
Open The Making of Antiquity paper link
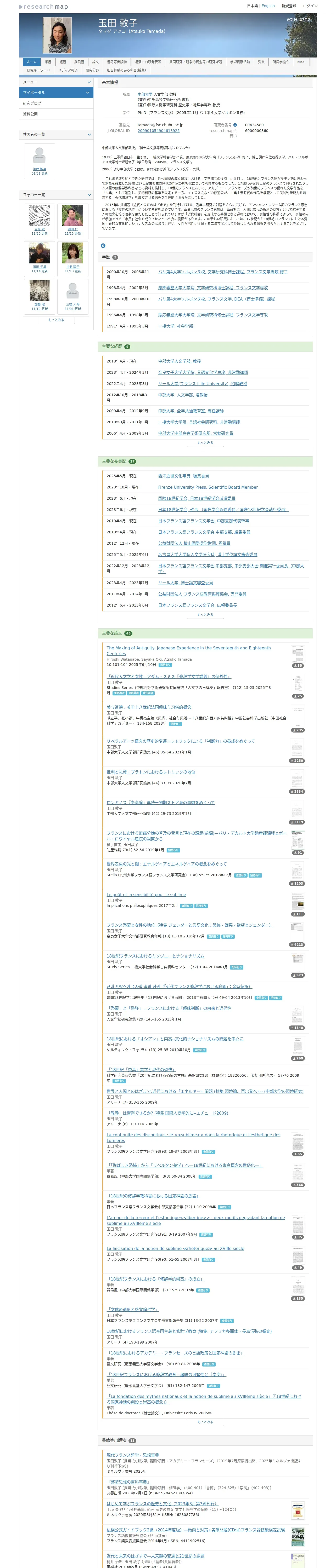(188, 651)
